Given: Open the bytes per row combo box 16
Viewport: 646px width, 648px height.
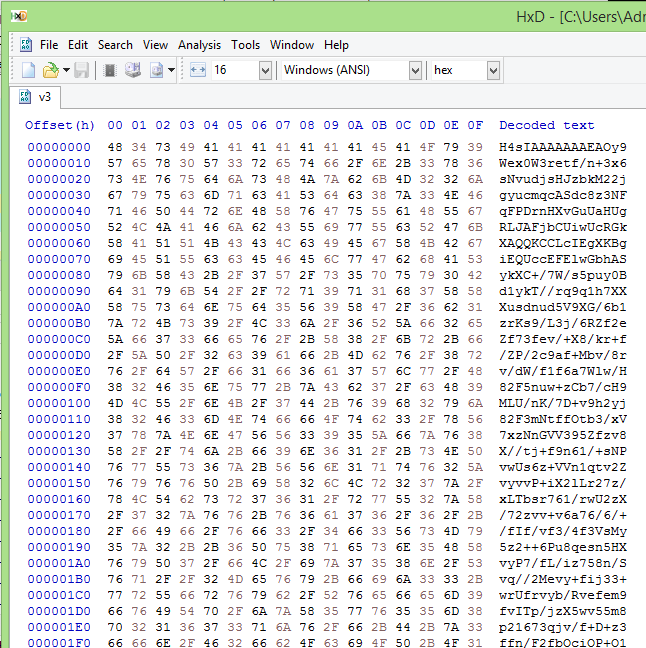Looking at the screenshot, I should [241, 70].
